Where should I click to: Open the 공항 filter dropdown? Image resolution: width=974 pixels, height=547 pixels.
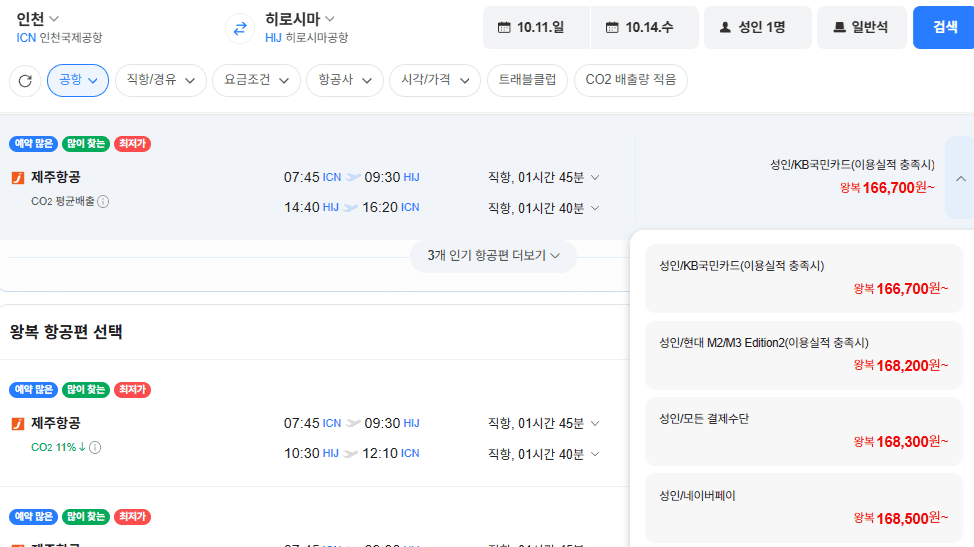click(78, 80)
